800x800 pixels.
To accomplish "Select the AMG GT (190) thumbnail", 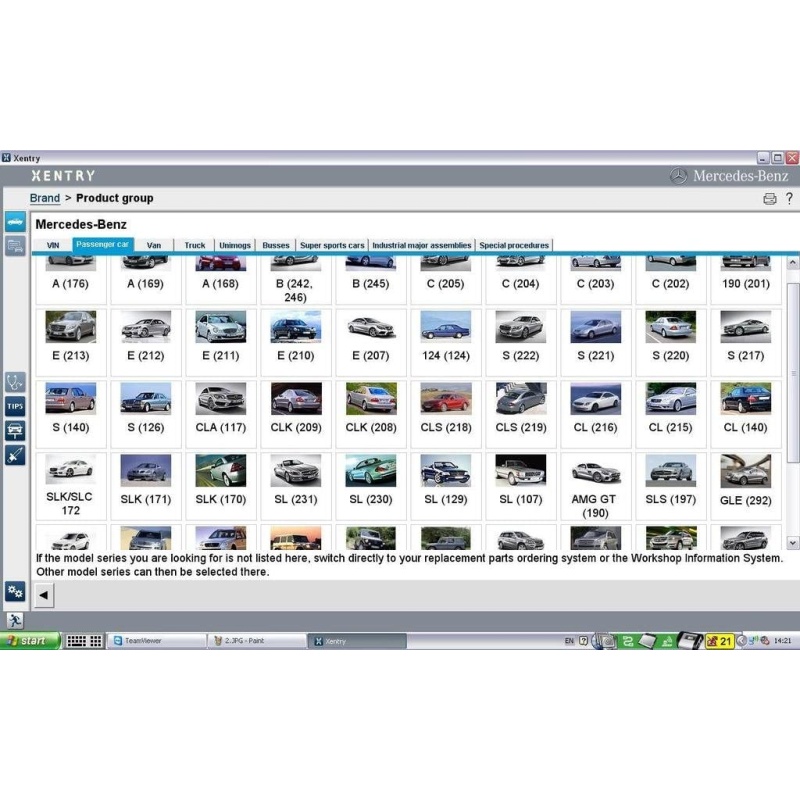I will click(x=596, y=470).
